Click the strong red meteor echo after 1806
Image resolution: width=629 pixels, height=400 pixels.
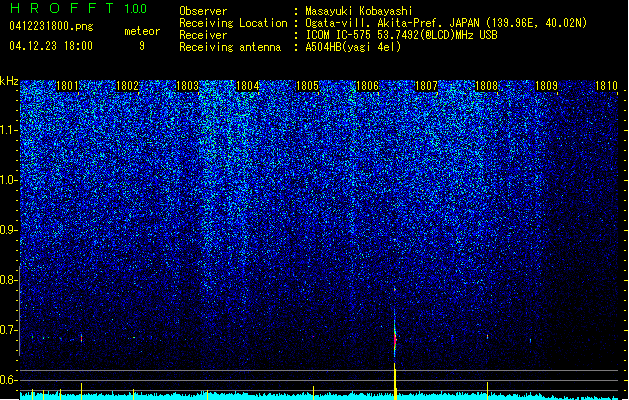point(395,337)
